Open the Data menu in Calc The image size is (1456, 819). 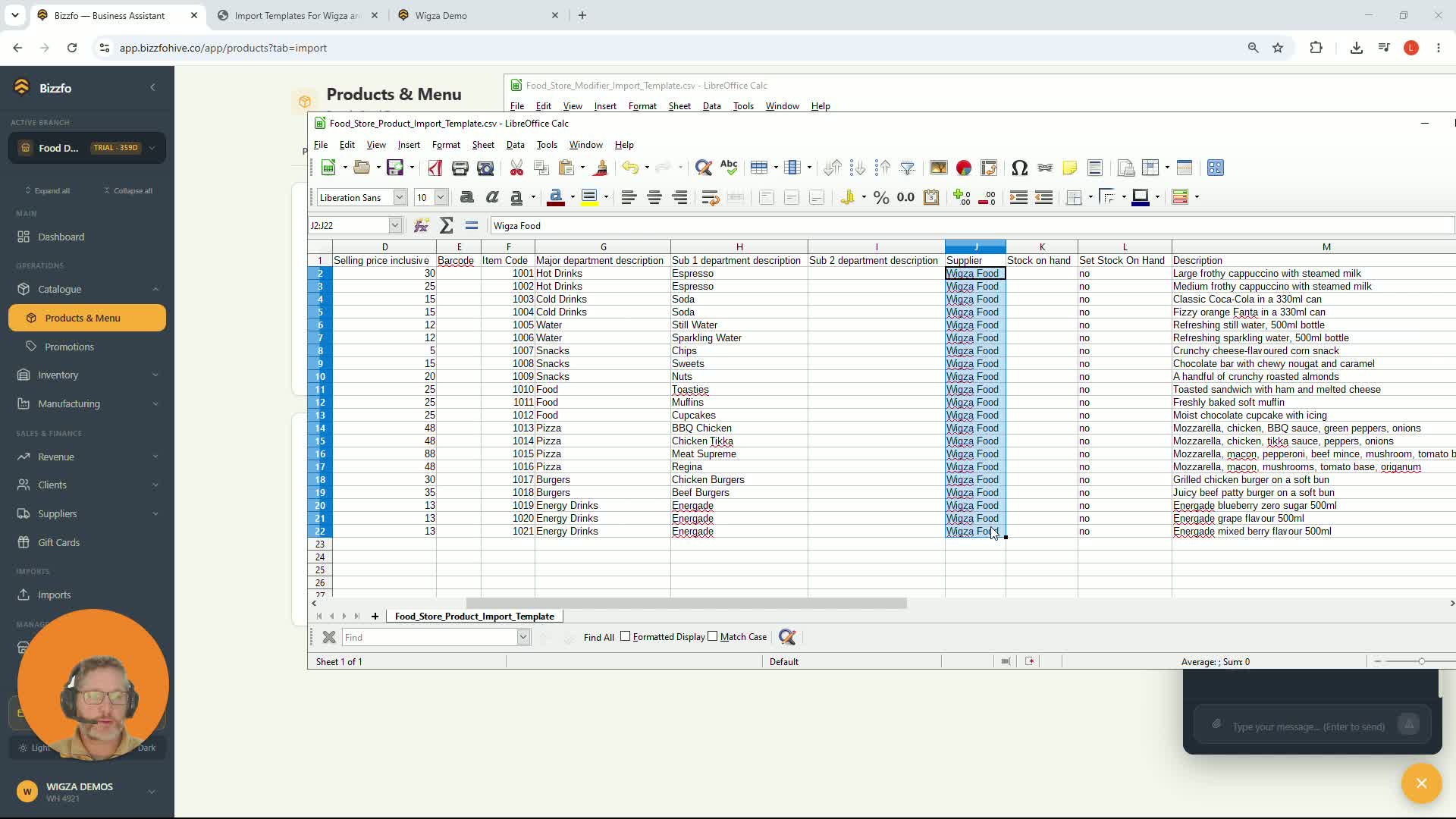pos(515,145)
